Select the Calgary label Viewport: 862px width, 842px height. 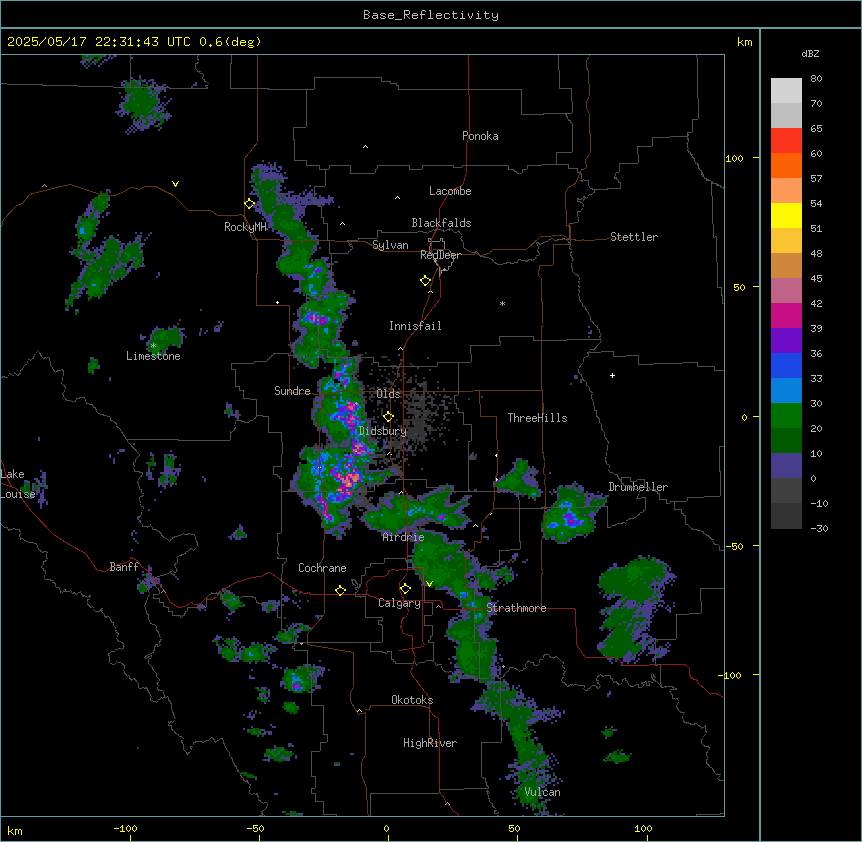tap(400, 603)
